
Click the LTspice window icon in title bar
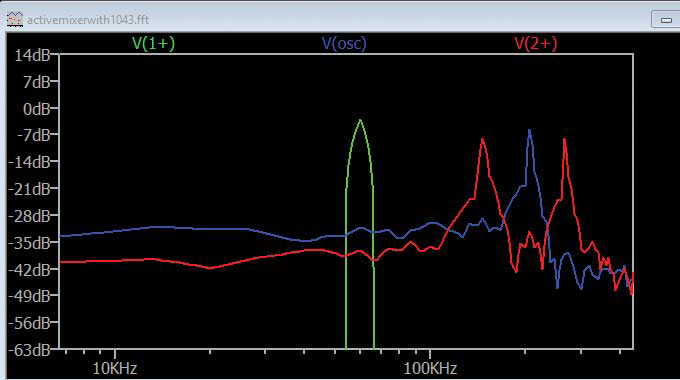click(15, 20)
